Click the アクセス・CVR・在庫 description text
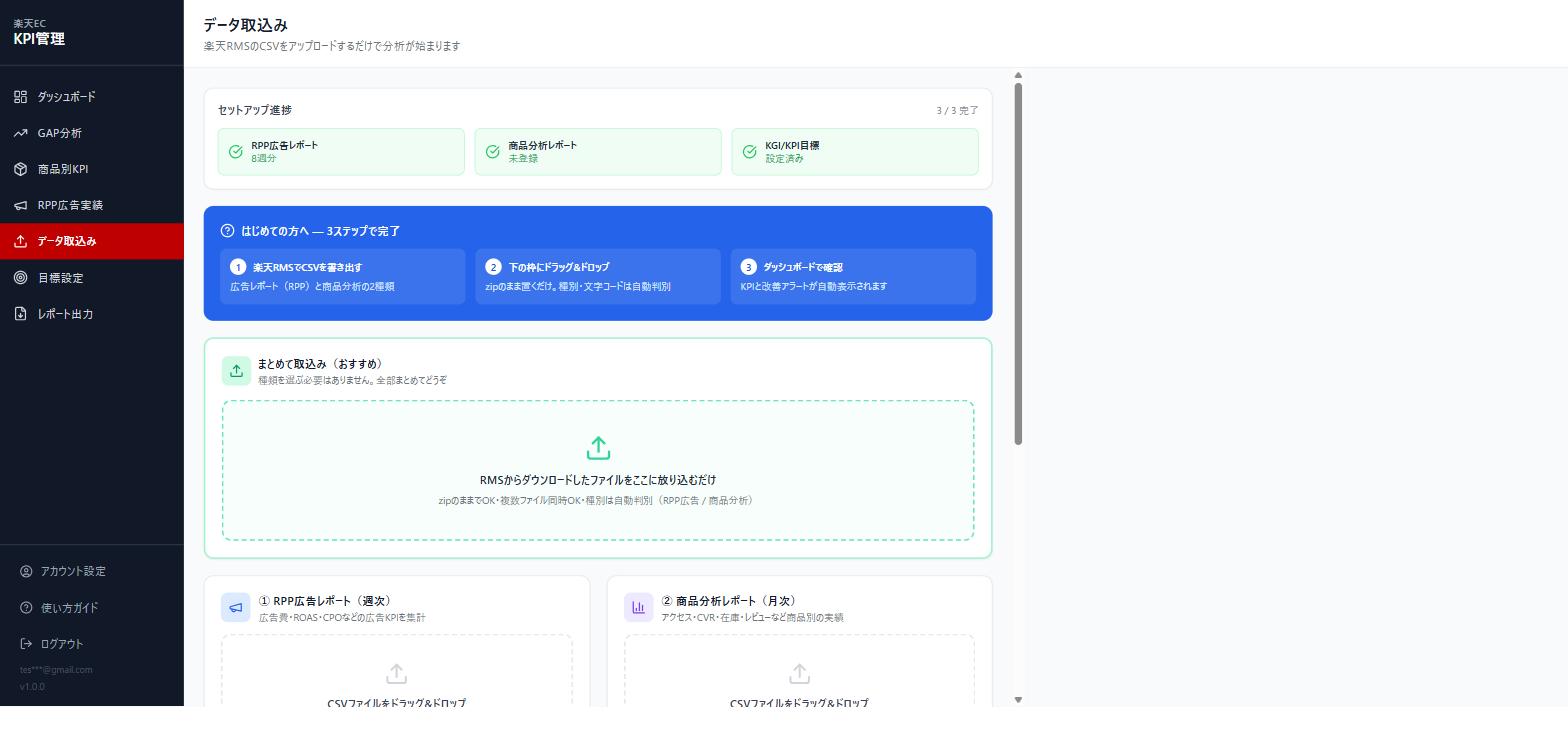The width and height of the screenshot is (1568, 740). point(752,618)
